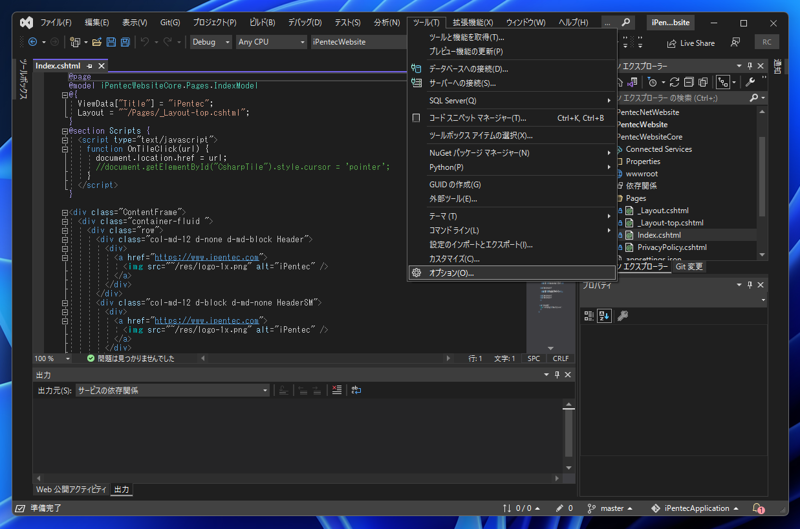Click Alphabetical sort icon in Properties panel
Image resolution: width=800 pixels, height=529 pixels.
point(604,316)
